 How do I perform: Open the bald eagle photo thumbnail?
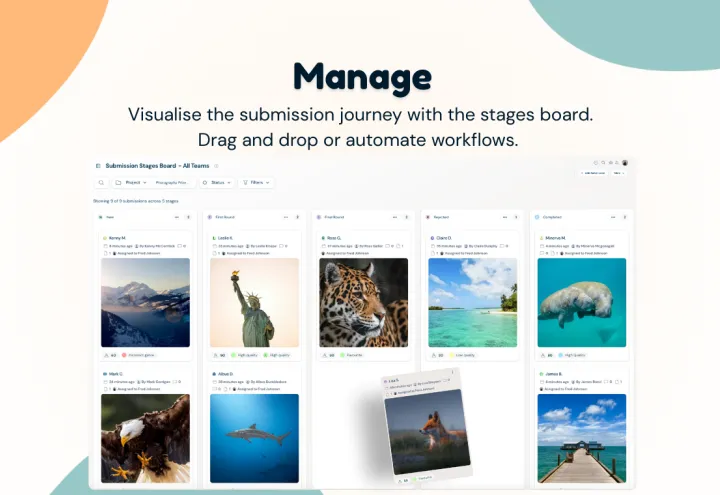click(145, 439)
